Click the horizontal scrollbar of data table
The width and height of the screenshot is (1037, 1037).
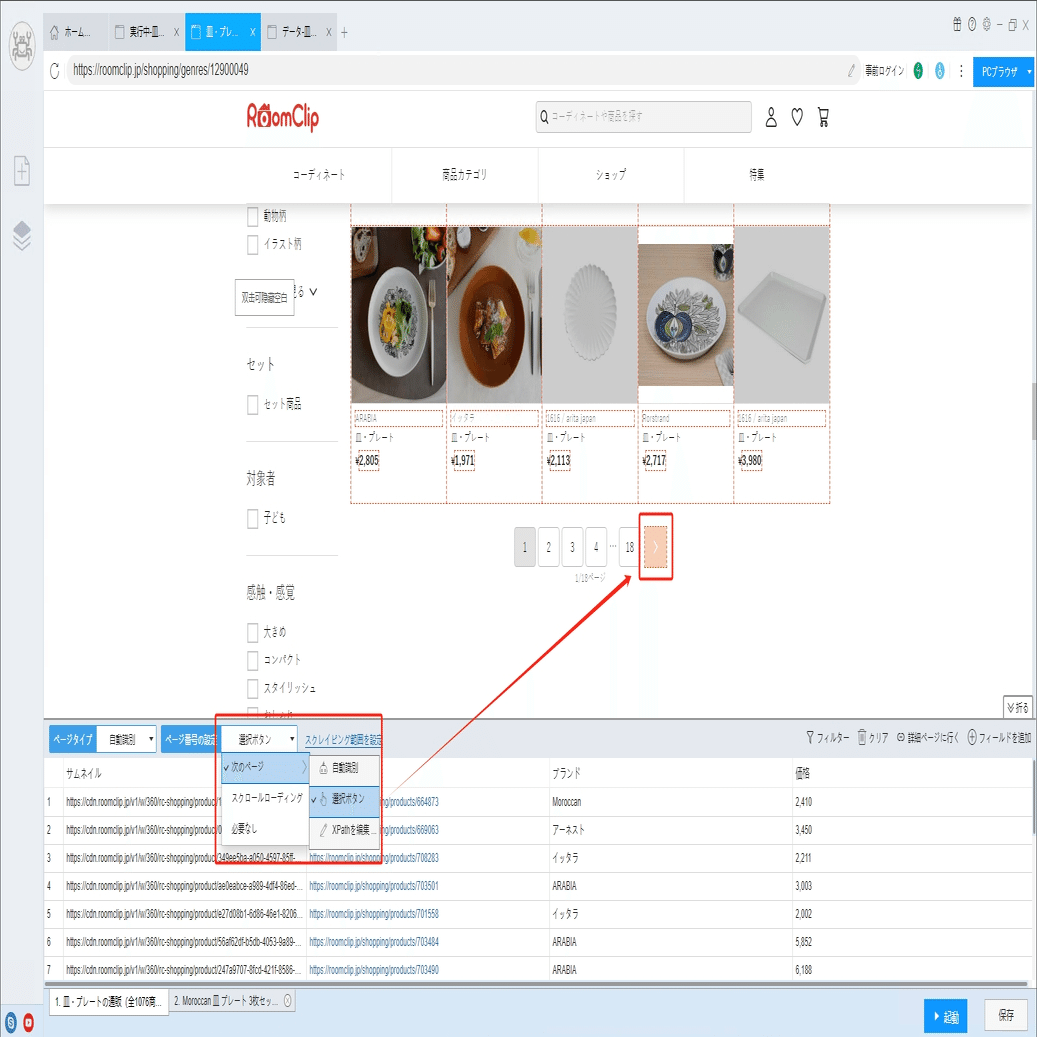[536, 983]
